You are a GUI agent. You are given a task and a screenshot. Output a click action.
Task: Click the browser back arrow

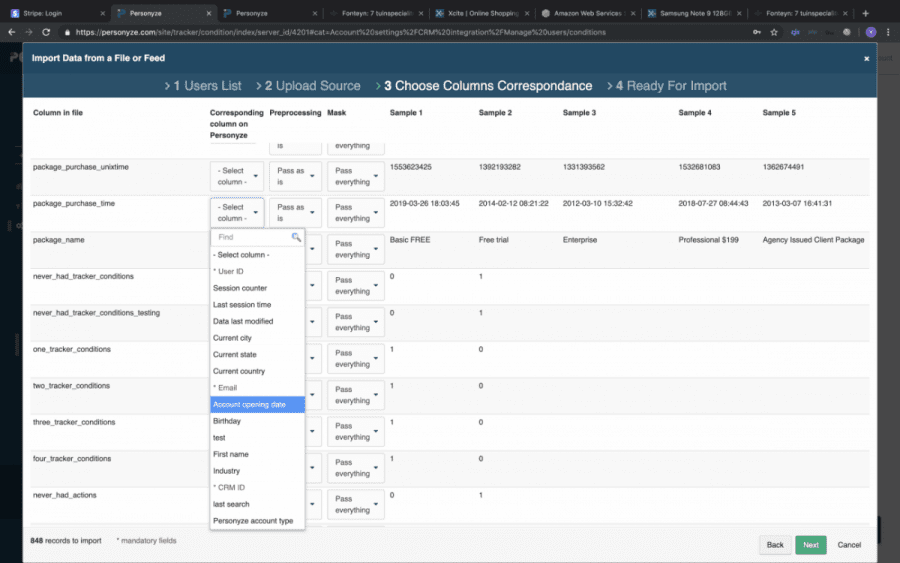click(x=11, y=32)
